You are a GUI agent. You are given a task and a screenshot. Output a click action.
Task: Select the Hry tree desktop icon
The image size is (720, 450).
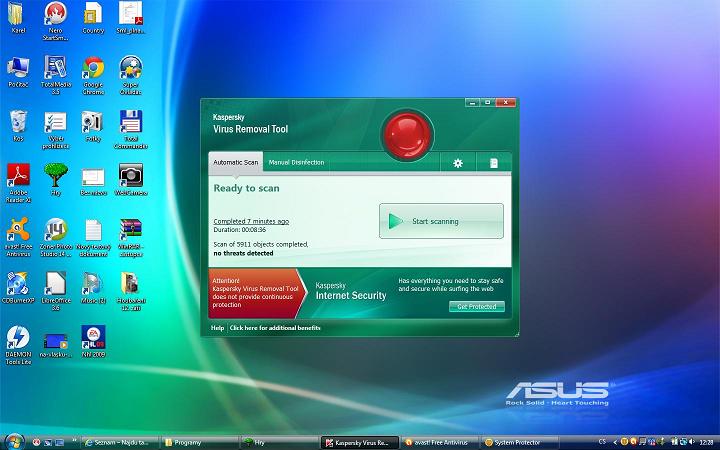point(56,180)
